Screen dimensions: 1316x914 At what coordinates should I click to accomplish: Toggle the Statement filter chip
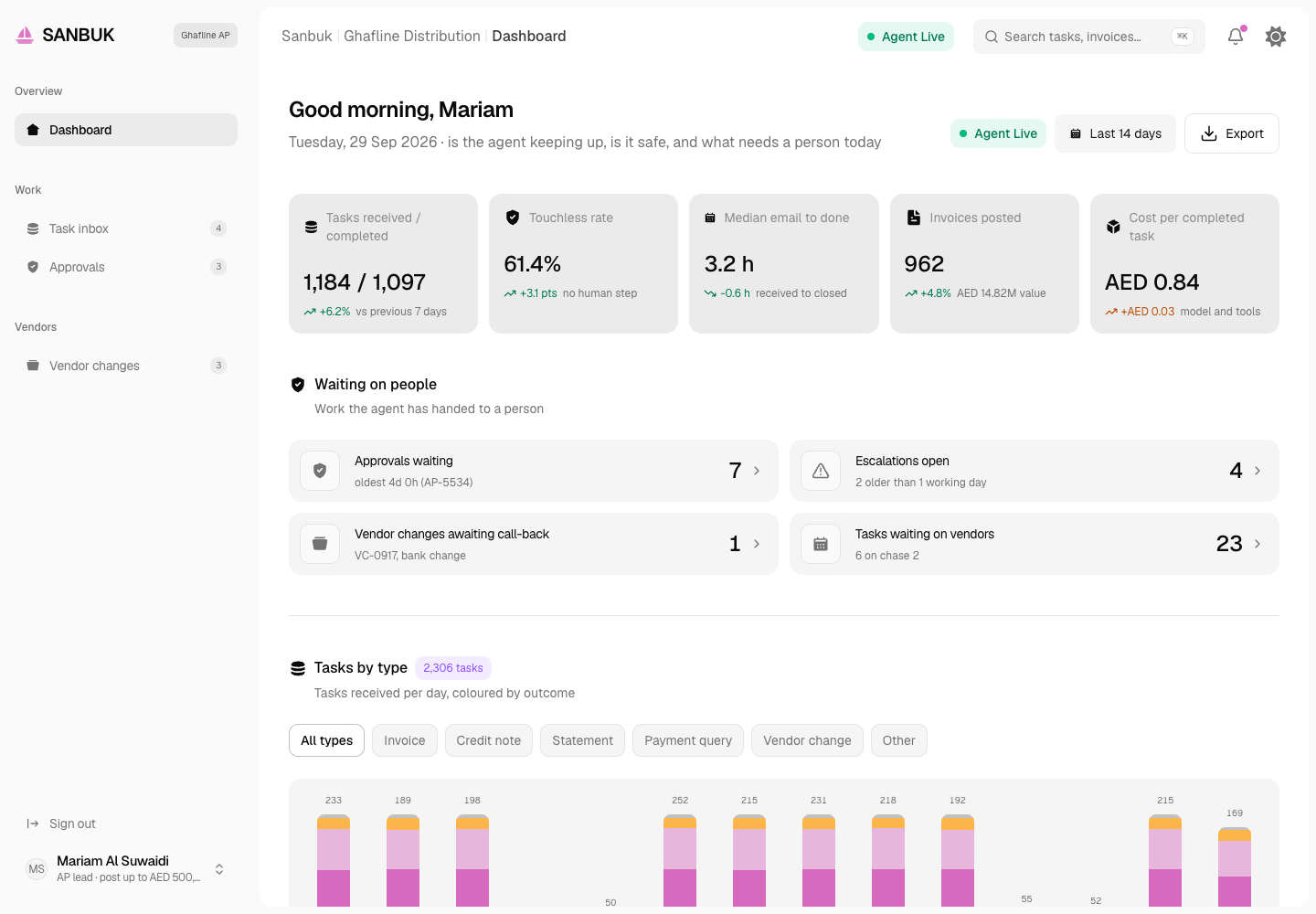(583, 740)
